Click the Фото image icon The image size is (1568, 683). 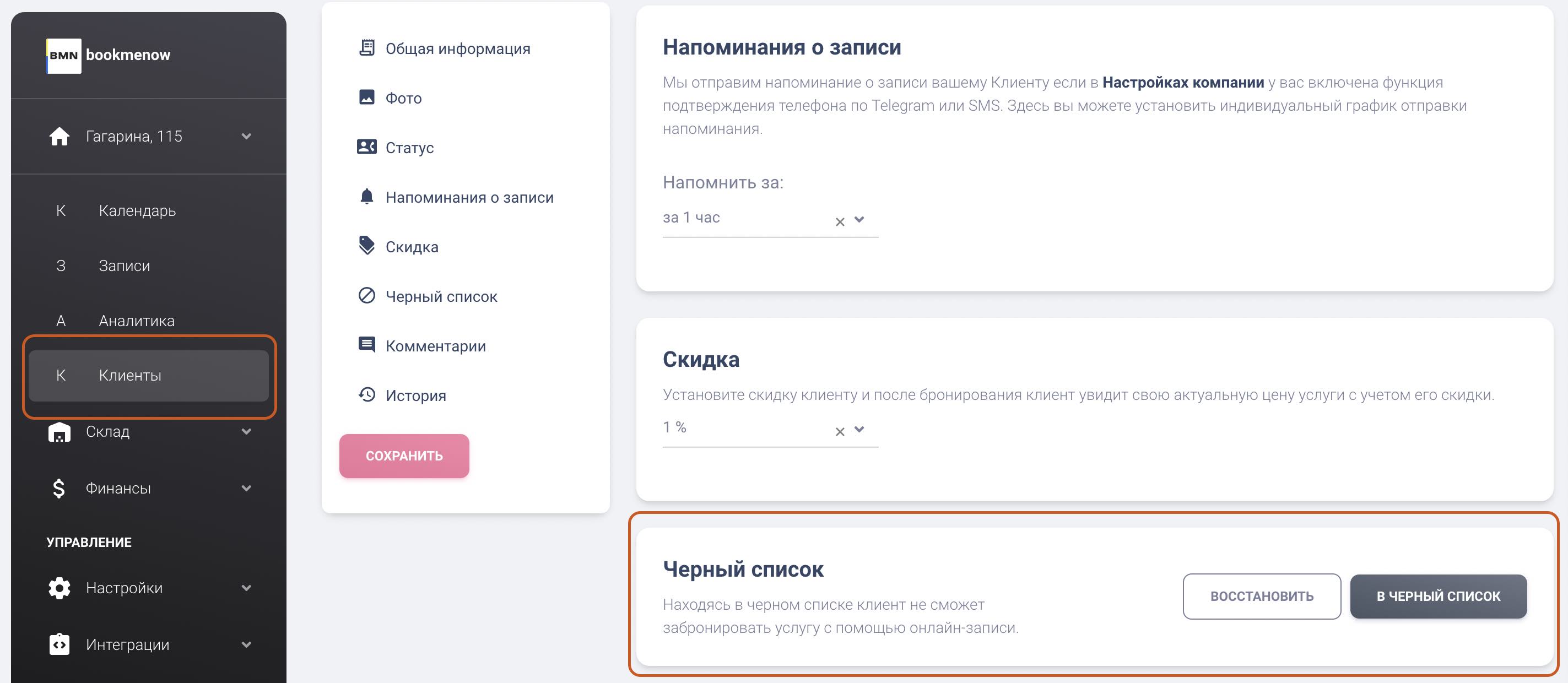coord(366,97)
